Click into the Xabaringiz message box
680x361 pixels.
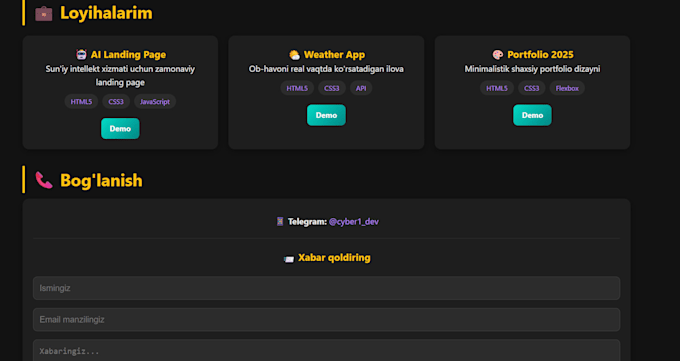327,351
